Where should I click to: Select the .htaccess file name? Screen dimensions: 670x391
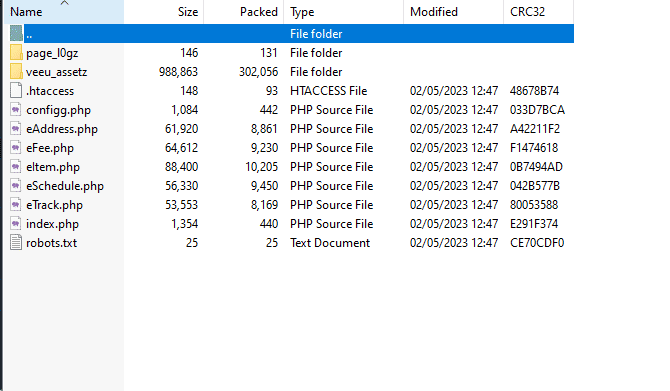coord(50,91)
